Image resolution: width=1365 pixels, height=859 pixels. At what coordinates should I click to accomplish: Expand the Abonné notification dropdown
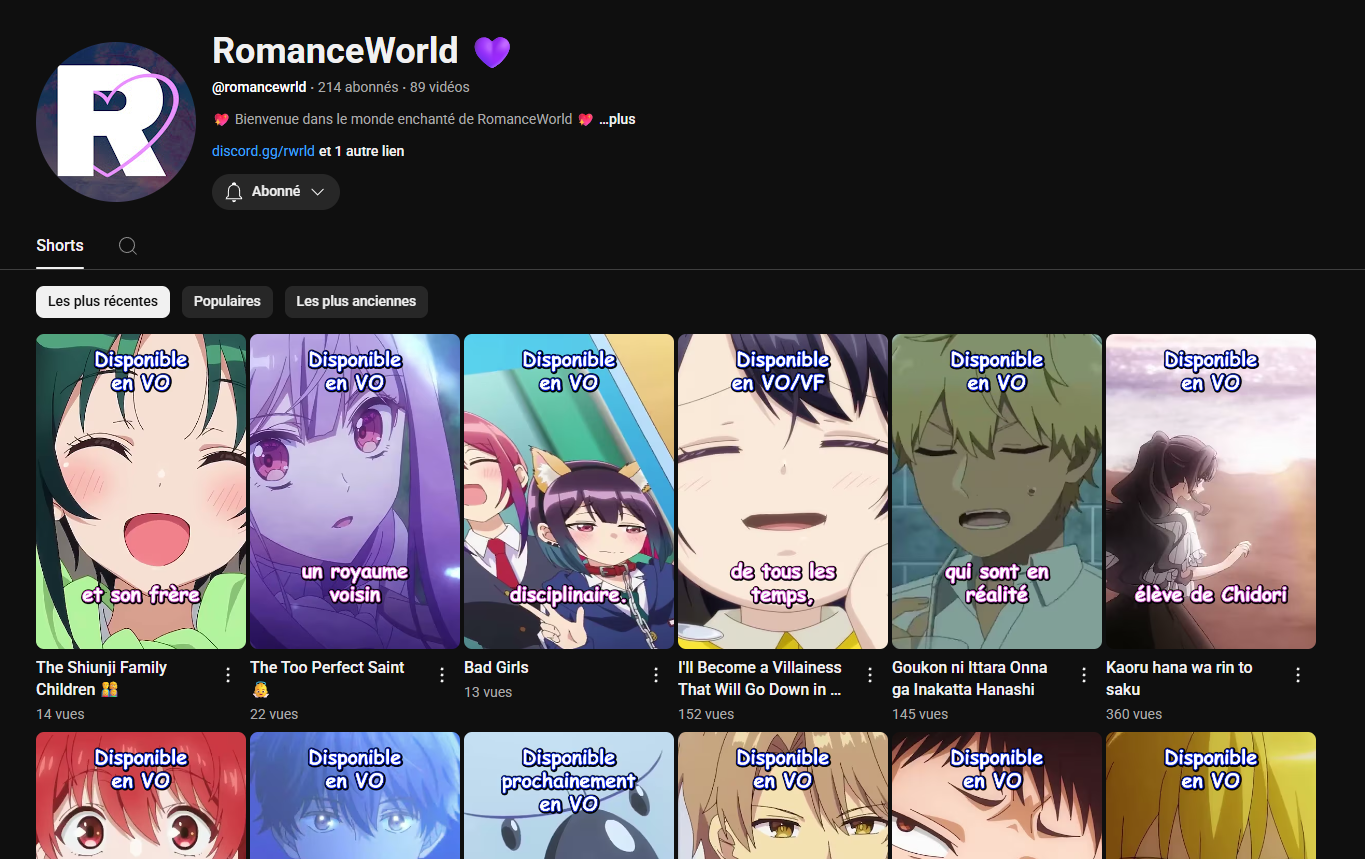pyautogui.click(x=276, y=192)
